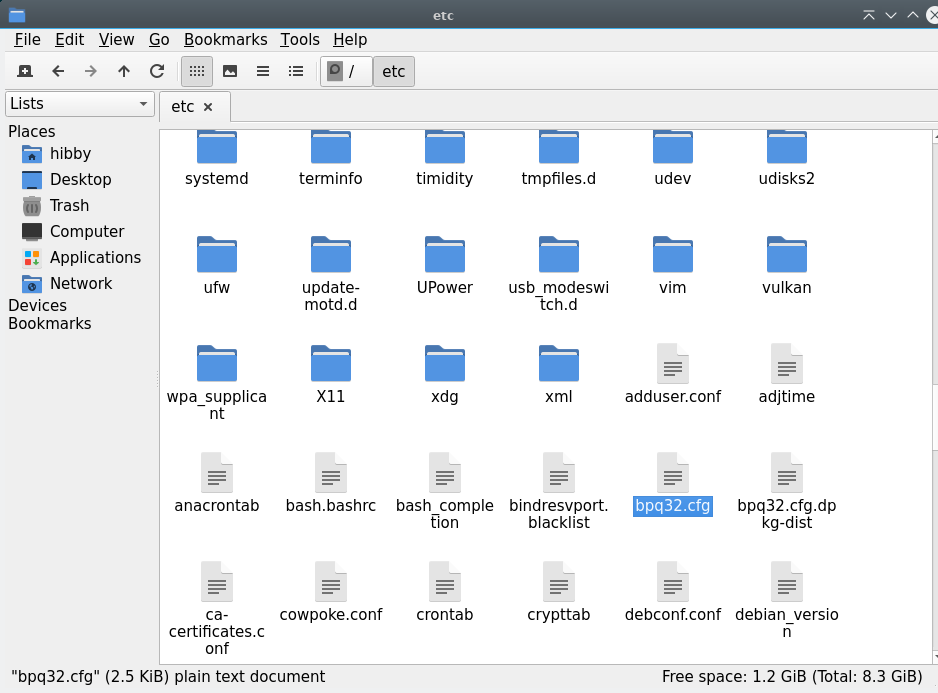Go up to the parent folder
Viewport: 938px width, 693px height.
click(x=124, y=71)
